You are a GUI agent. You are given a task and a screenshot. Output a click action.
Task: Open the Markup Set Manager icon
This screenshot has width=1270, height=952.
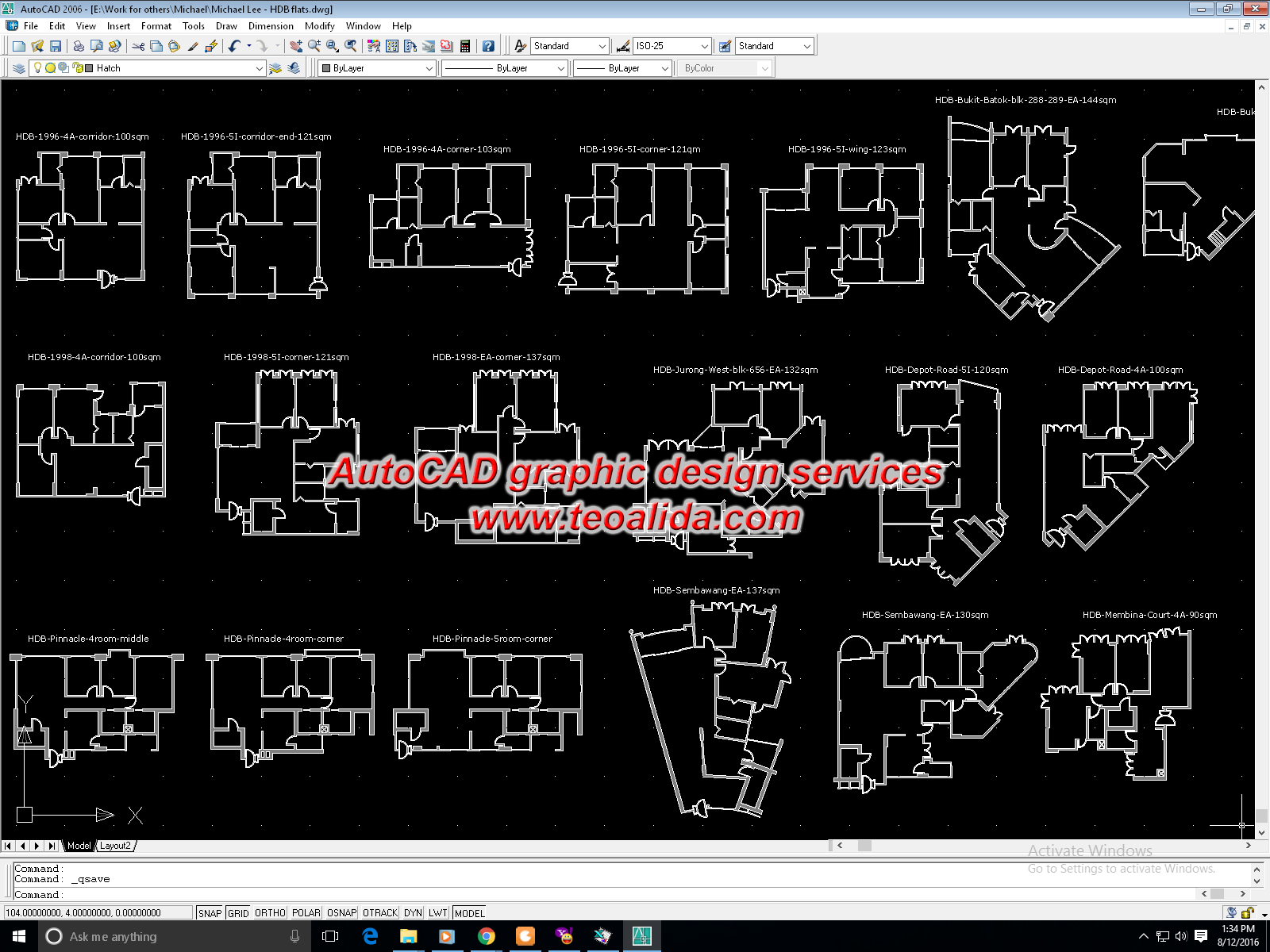tap(447, 46)
